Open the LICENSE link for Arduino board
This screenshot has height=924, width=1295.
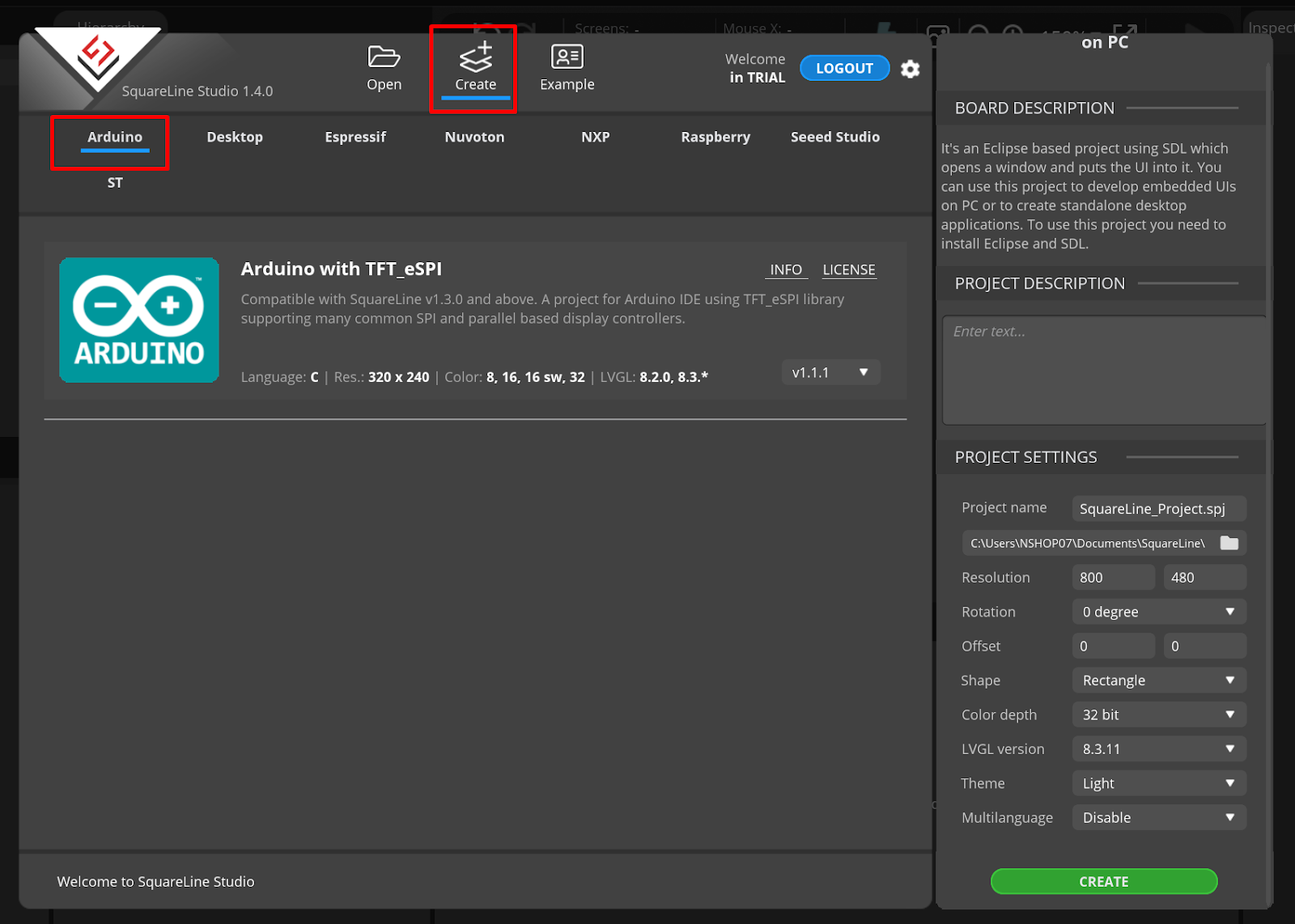coord(848,269)
